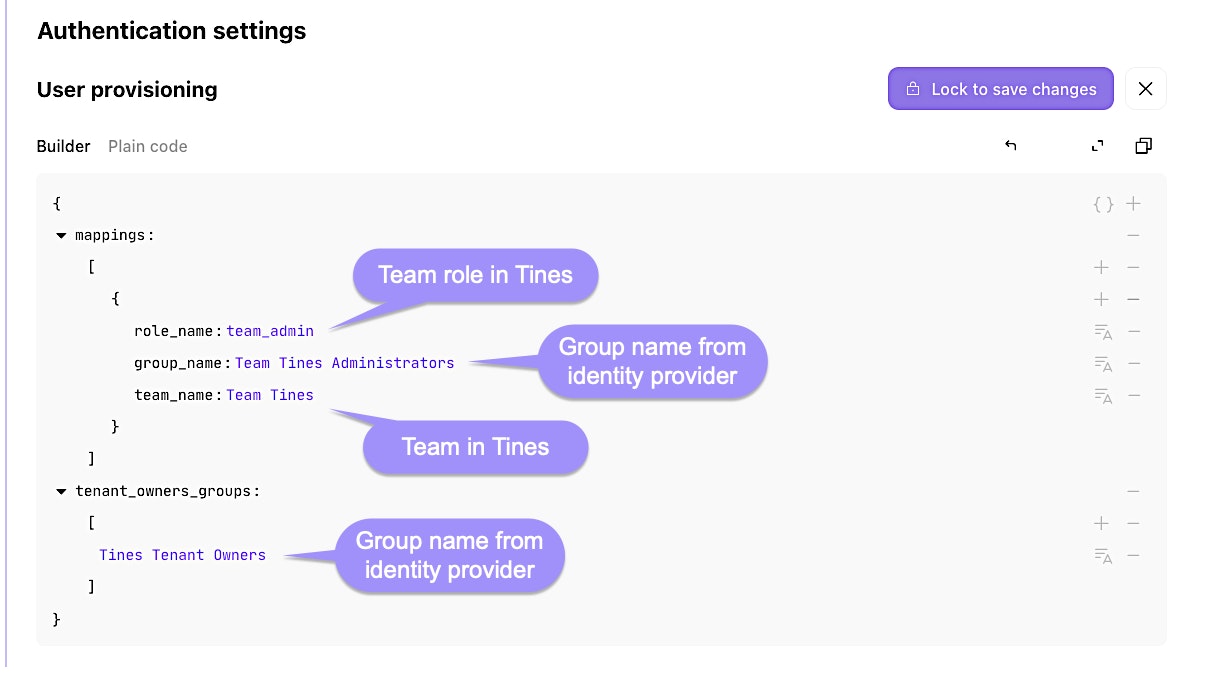Image resolution: width=1217 pixels, height=673 pixels.
Task: Collapse the mappings section
Action: (x=61, y=236)
